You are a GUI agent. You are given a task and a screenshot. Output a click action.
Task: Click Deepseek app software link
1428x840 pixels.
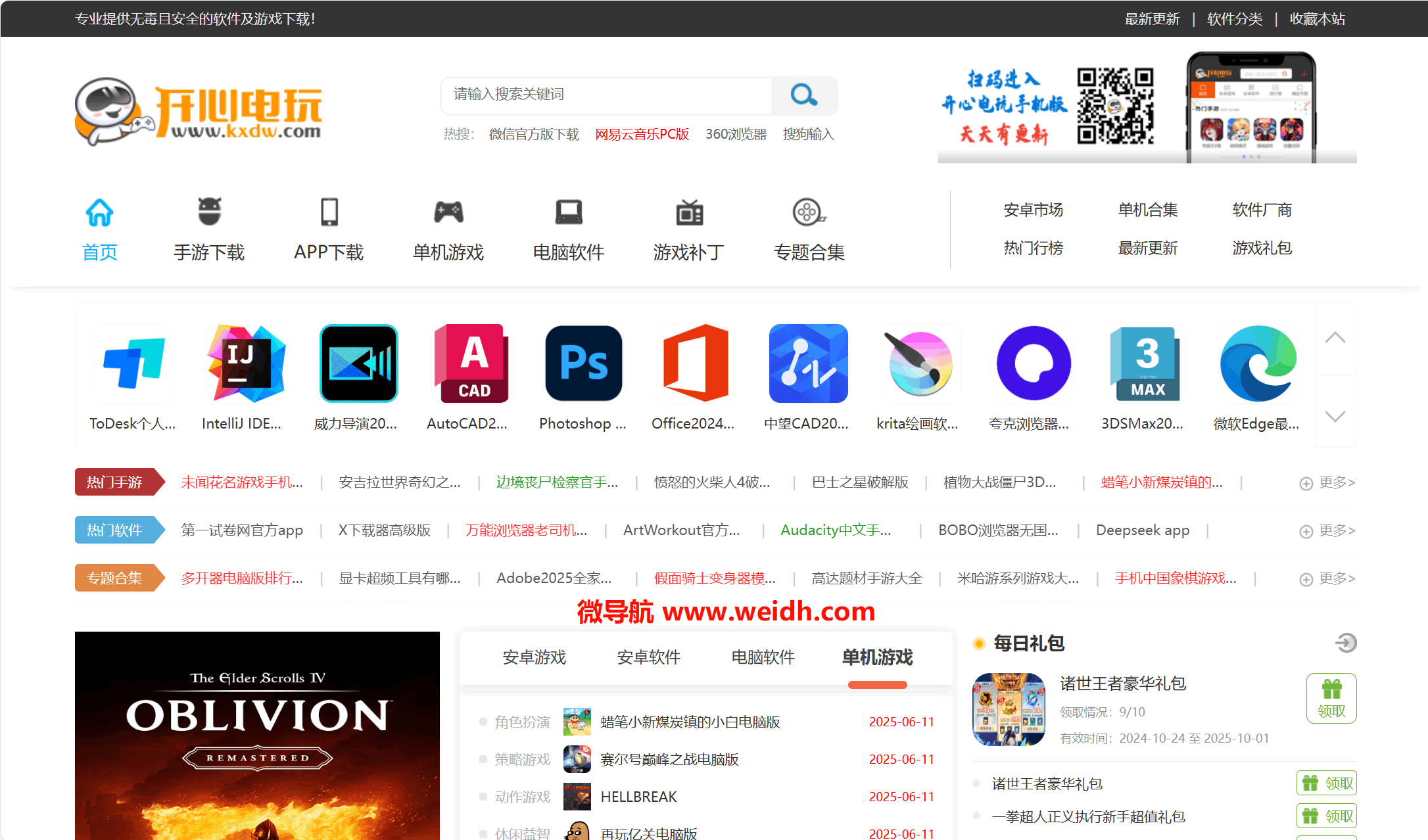click(x=1143, y=530)
